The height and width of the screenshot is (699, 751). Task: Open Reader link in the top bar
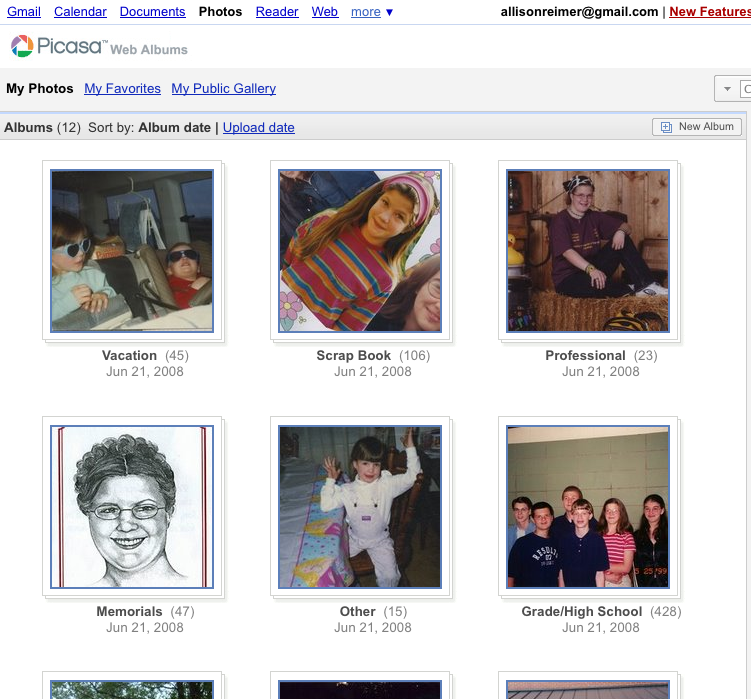(277, 11)
